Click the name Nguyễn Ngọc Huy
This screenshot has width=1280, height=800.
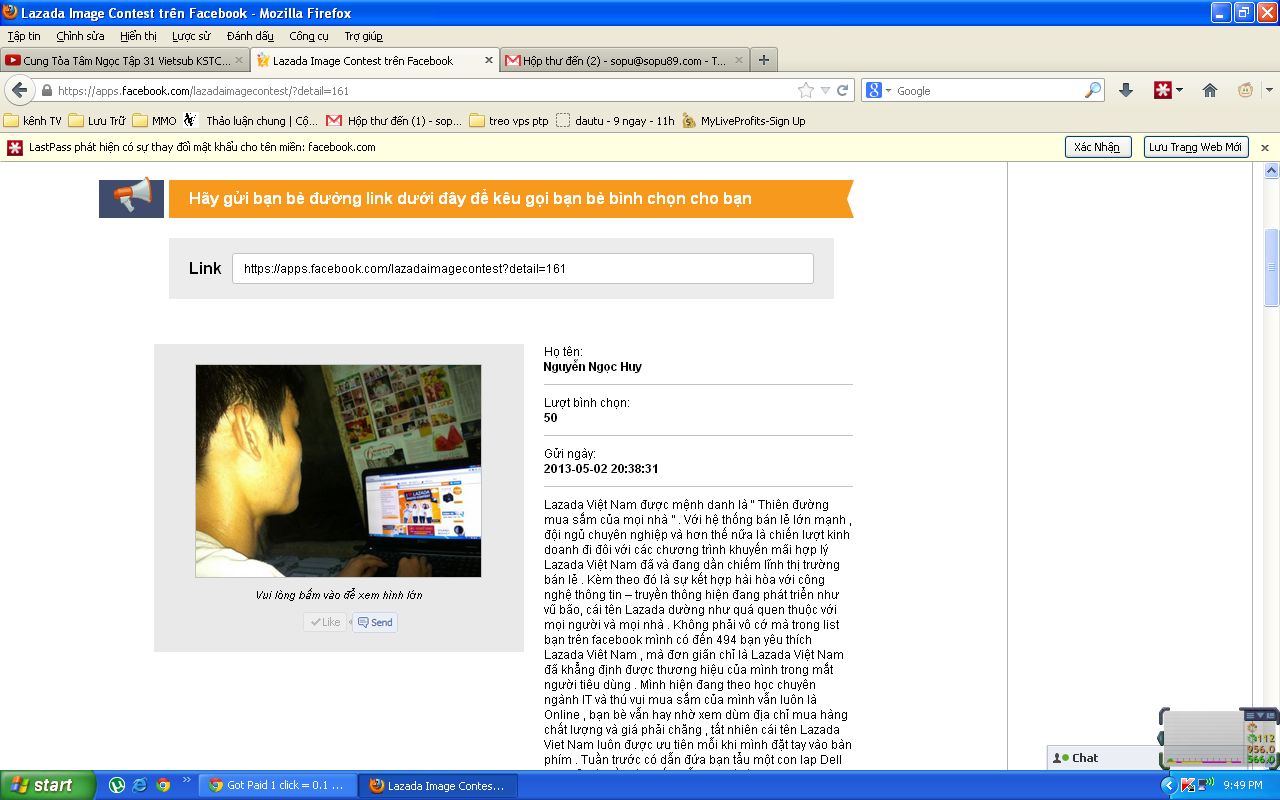593,366
